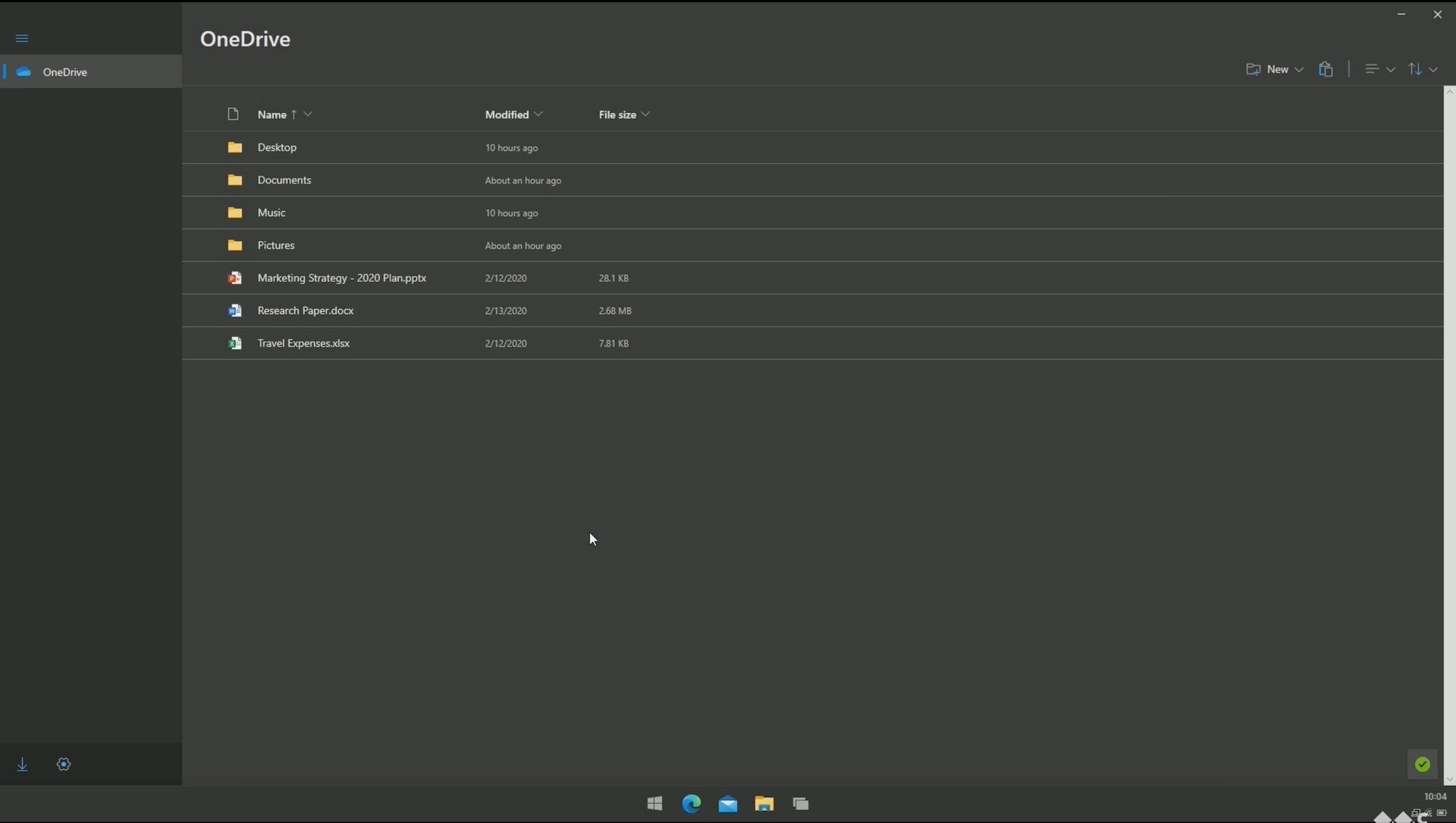Toggle the select-all file icon in header
The width and height of the screenshot is (1456, 823).
(x=233, y=115)
